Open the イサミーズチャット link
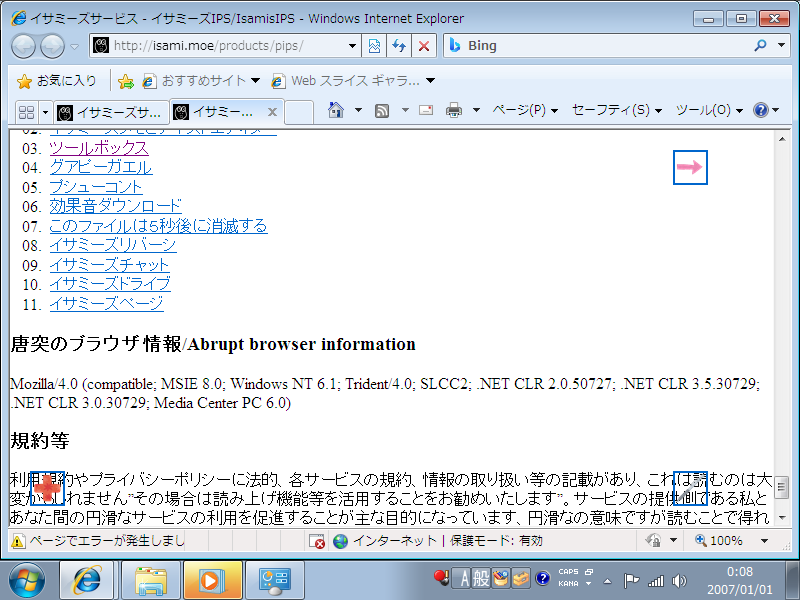This screenshot has width=800, height=600. (109, 265)
